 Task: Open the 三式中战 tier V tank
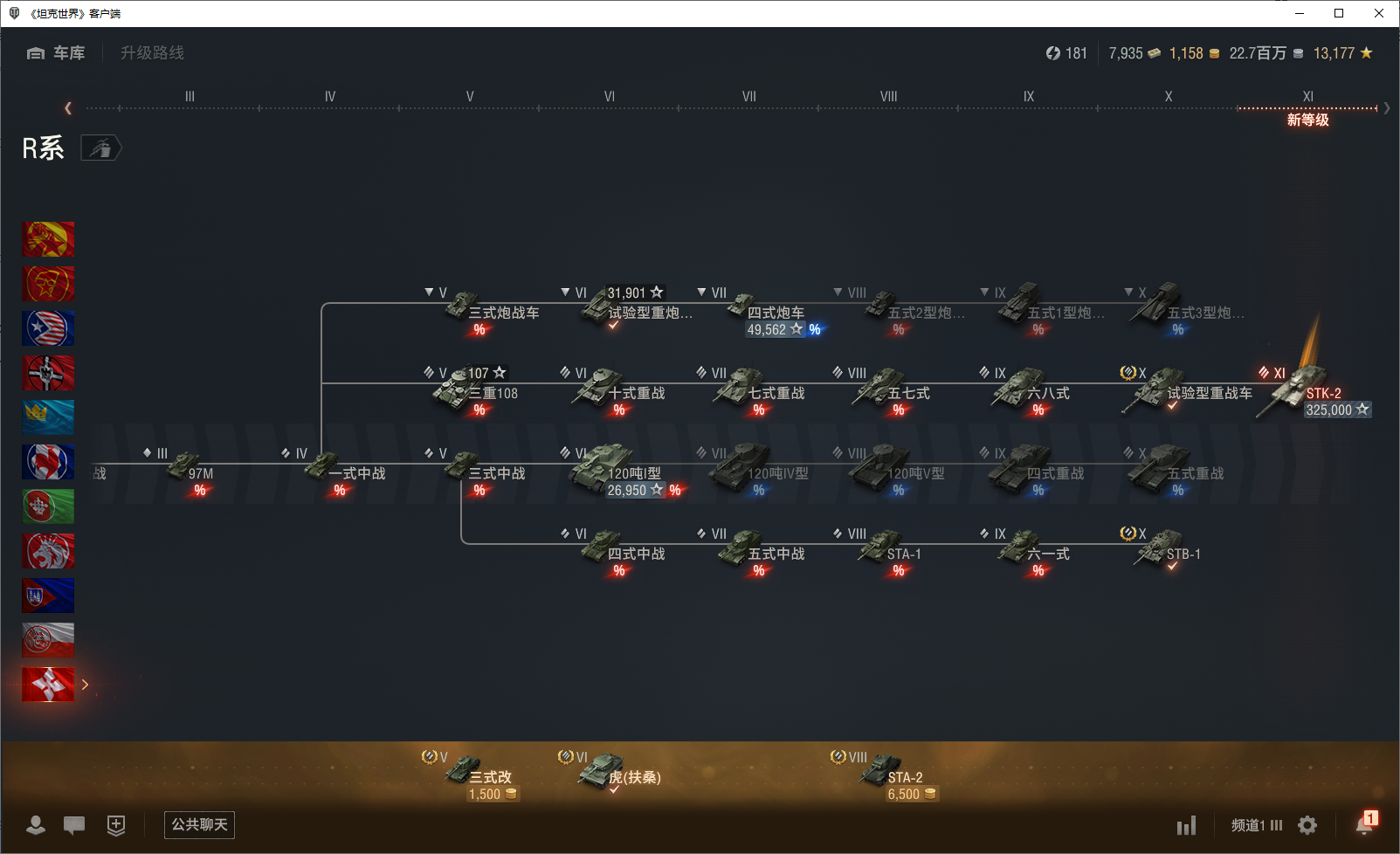[476, 472]
